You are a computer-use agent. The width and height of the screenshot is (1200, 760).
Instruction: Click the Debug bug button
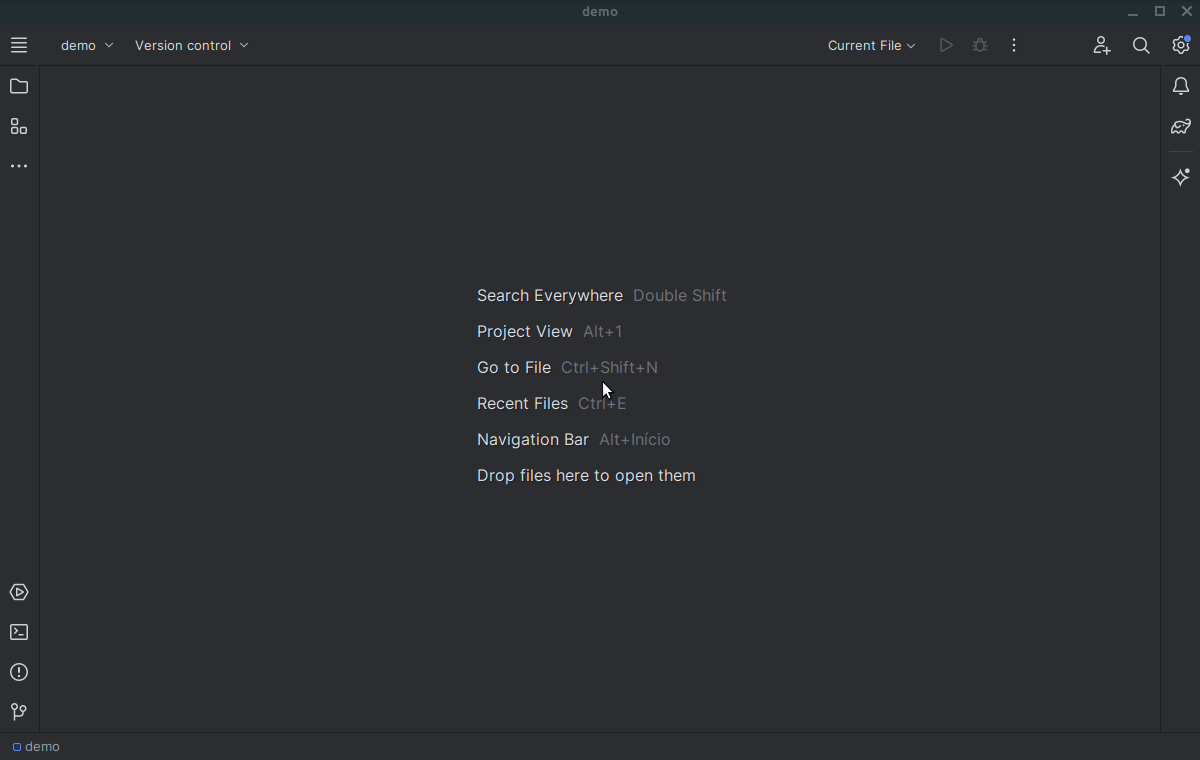point(980,45)
